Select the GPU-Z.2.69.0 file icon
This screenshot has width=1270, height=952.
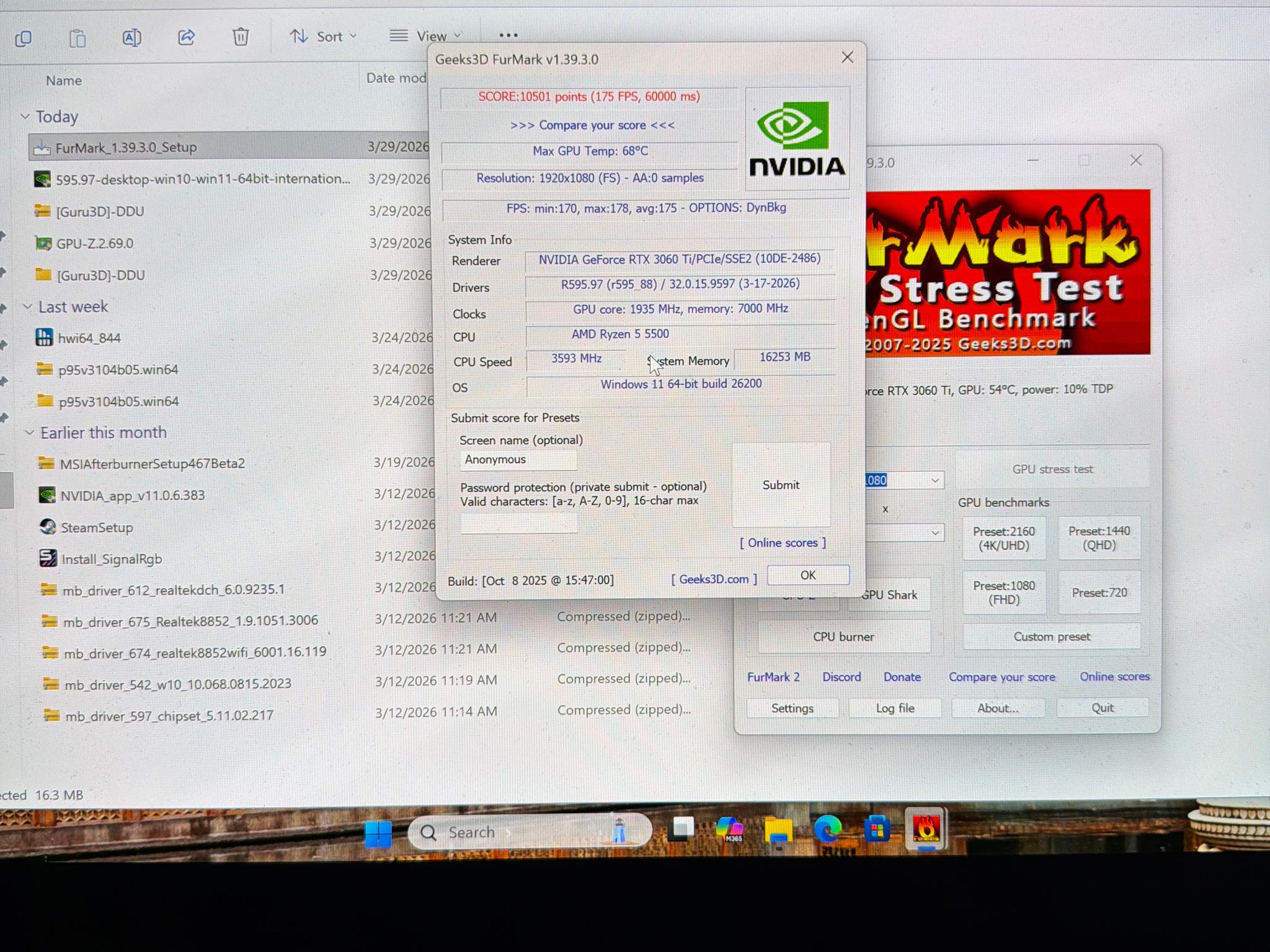43,244
